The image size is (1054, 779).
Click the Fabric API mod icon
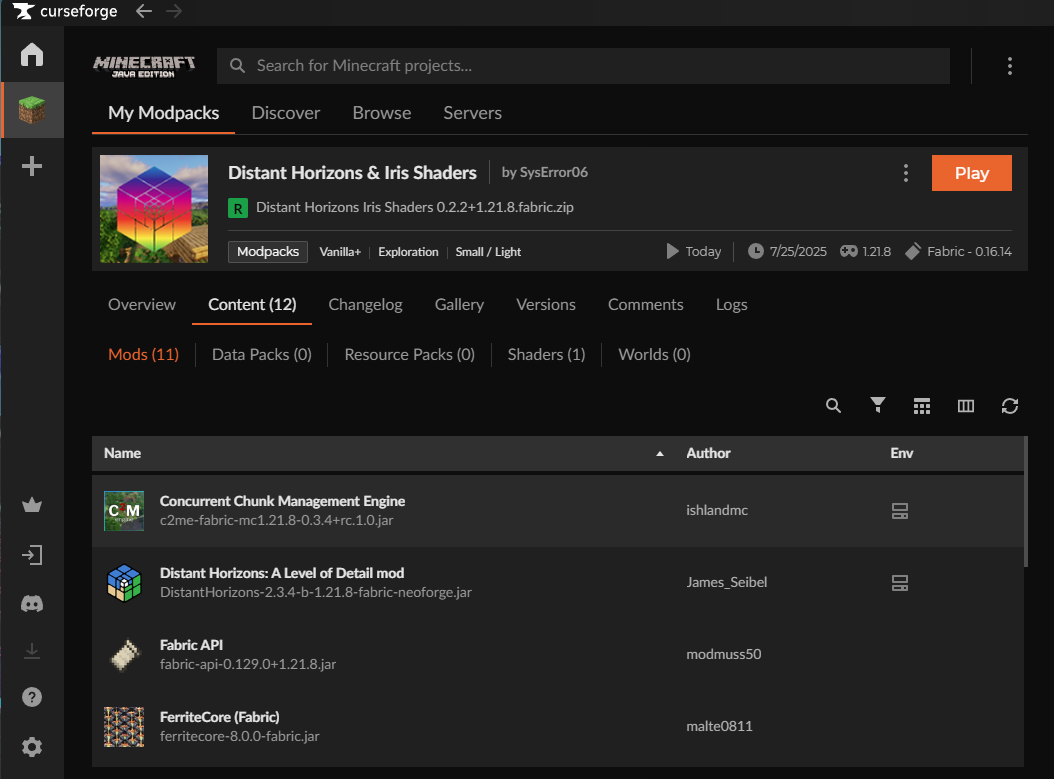[x=124, y=655]
